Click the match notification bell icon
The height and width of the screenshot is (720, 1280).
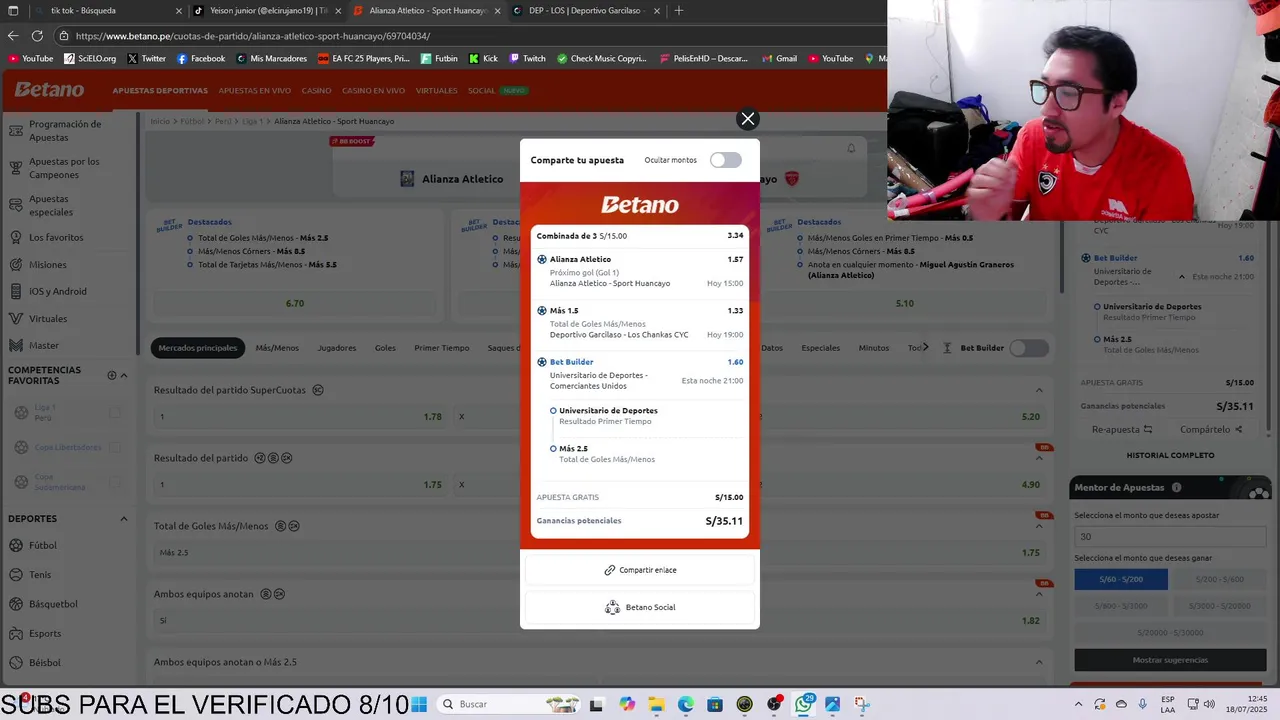(851, 148)
